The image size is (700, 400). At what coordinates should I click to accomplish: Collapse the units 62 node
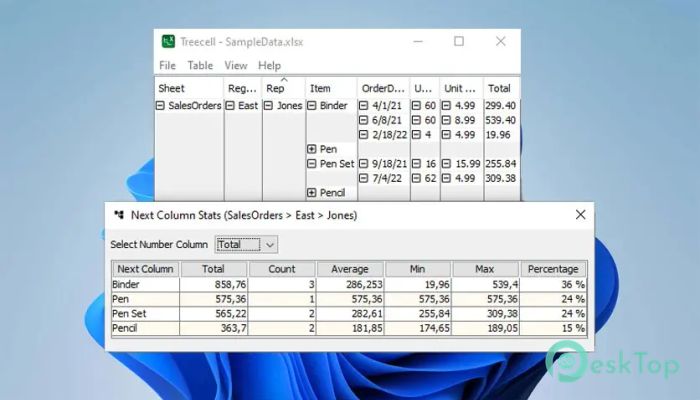(x=416, y=178)
